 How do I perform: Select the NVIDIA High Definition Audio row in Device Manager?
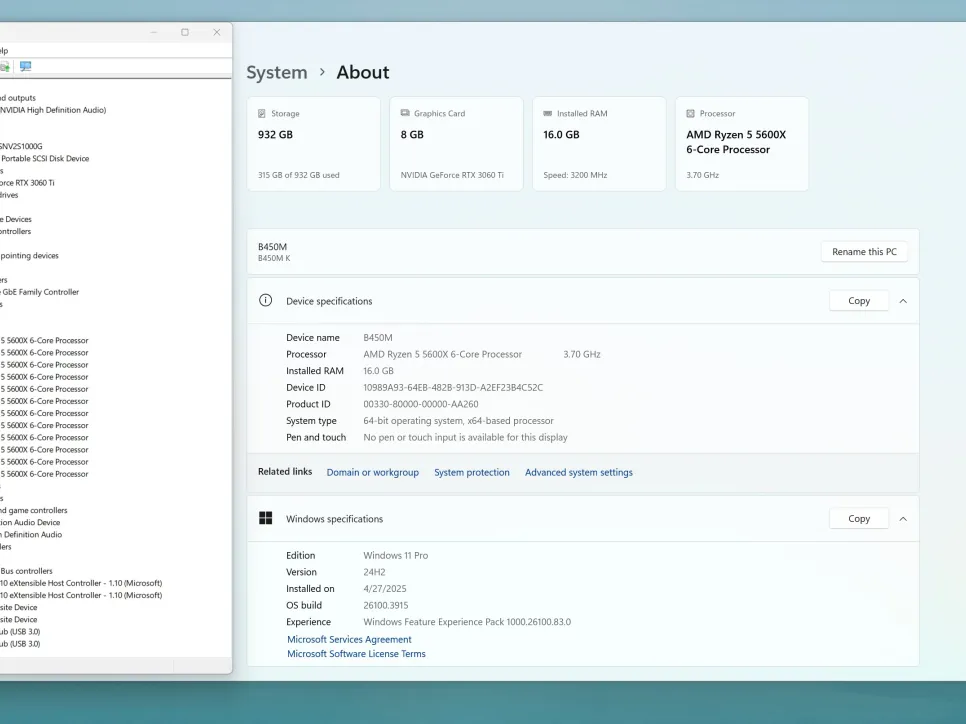53,110
